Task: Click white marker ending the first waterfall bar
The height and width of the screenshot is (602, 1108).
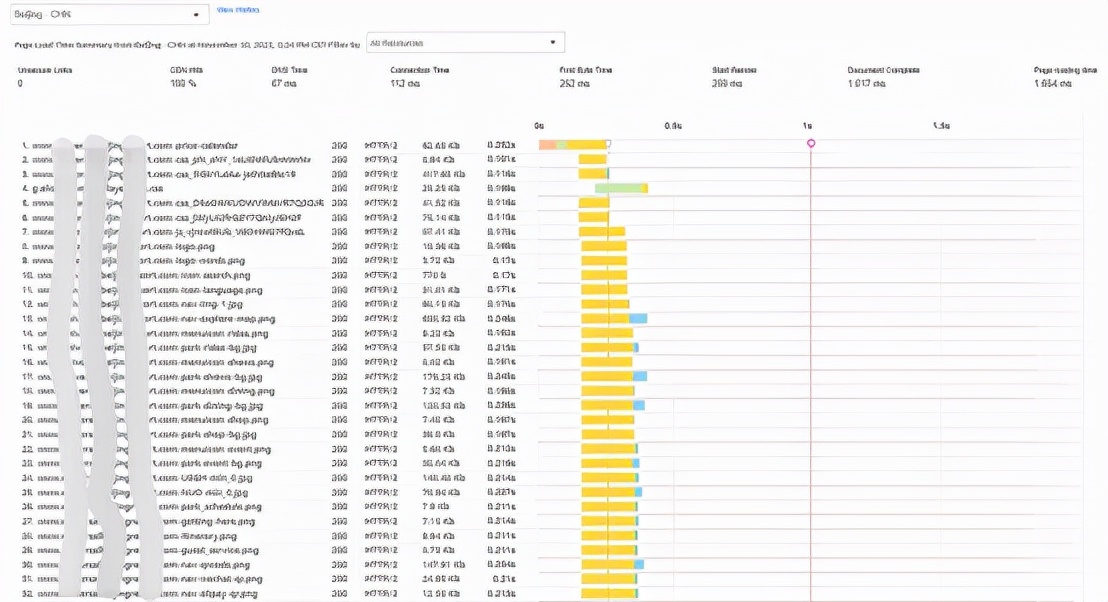Action: click(x=608, y=144)
